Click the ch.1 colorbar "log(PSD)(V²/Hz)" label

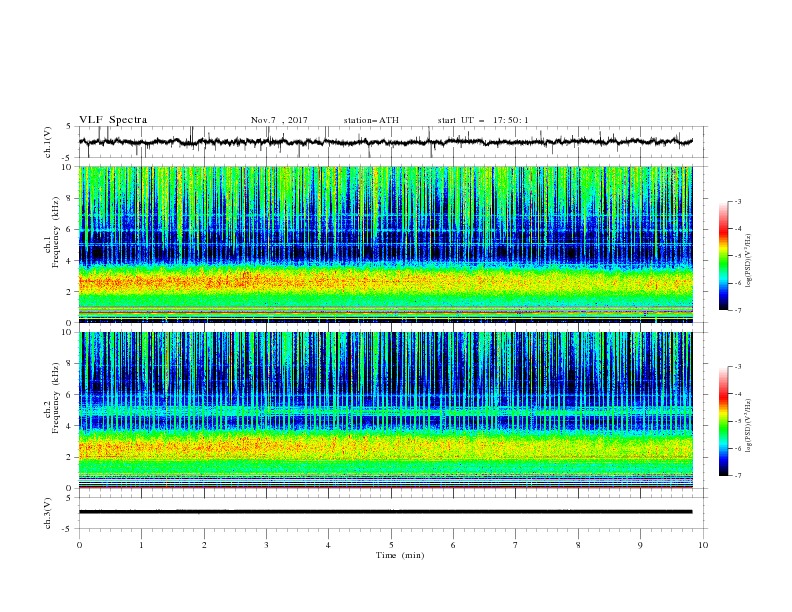(x=749, y=261)
